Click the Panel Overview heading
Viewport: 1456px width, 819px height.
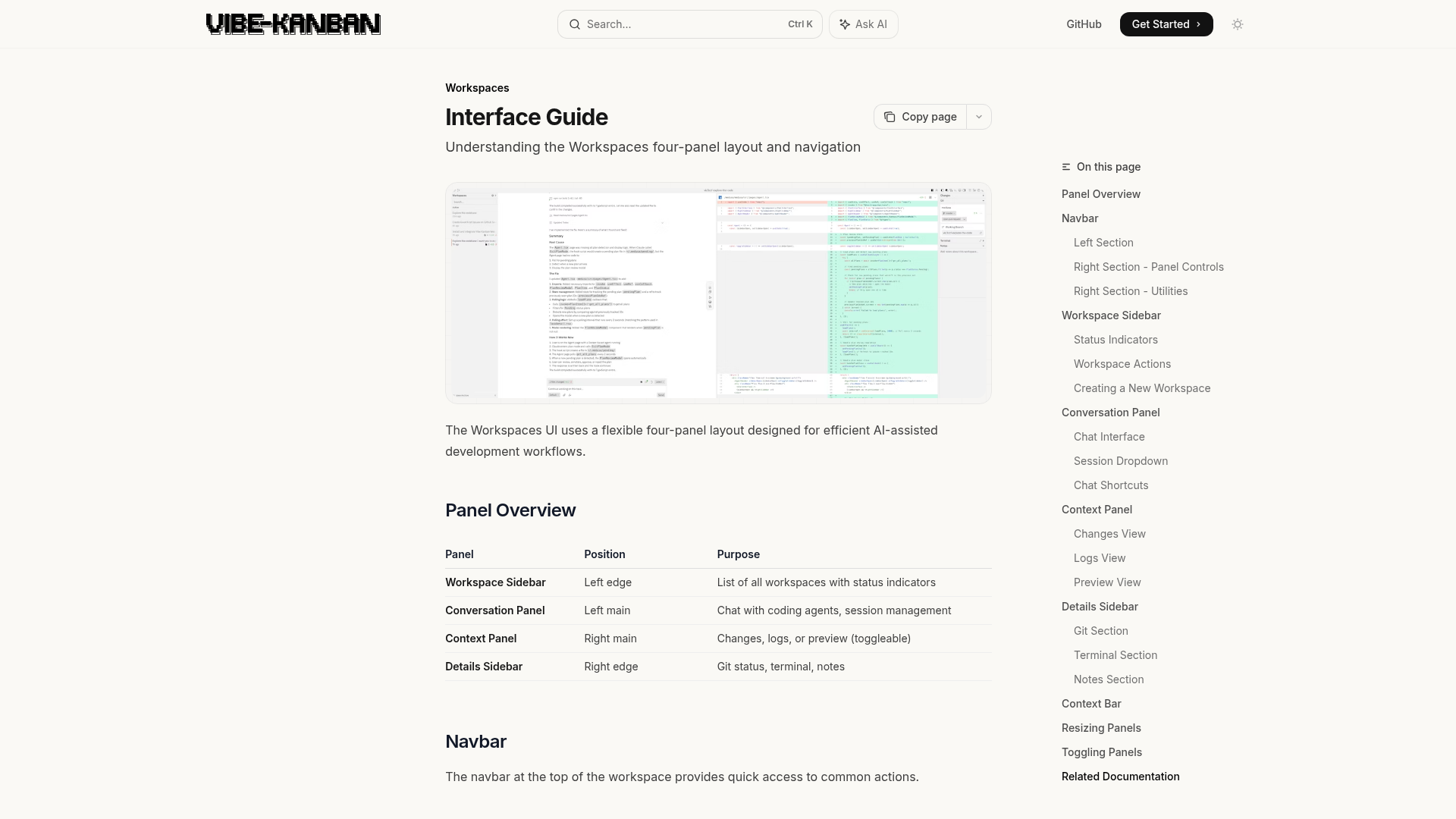pos(510,510)
